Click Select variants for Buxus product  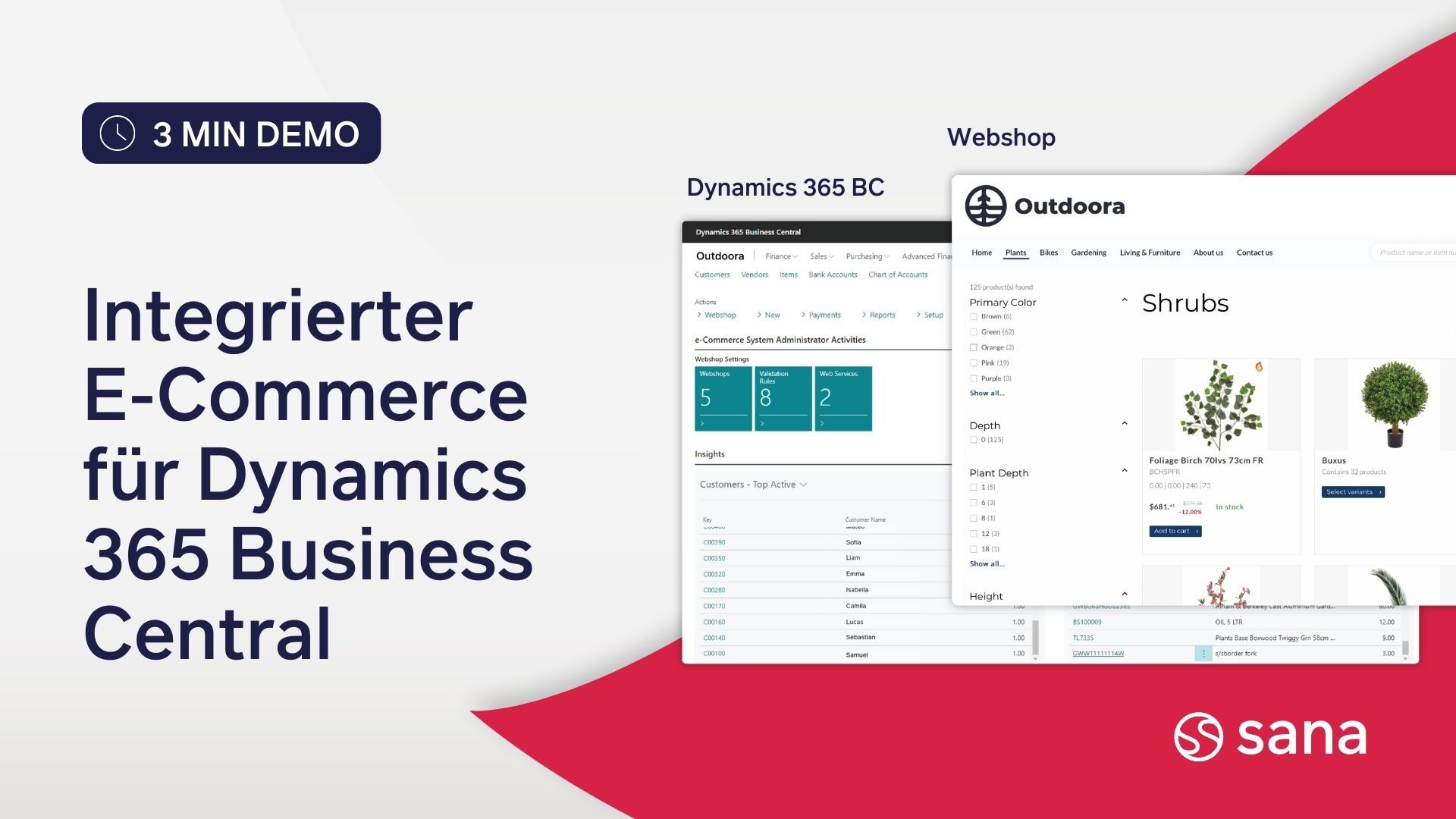1354,492
